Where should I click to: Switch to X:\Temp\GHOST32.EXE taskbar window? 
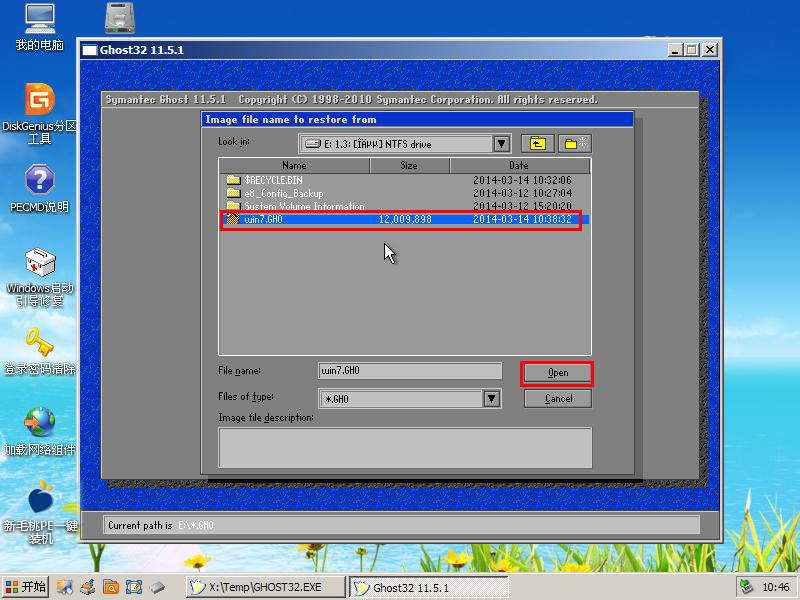click(x=264, y=587)
